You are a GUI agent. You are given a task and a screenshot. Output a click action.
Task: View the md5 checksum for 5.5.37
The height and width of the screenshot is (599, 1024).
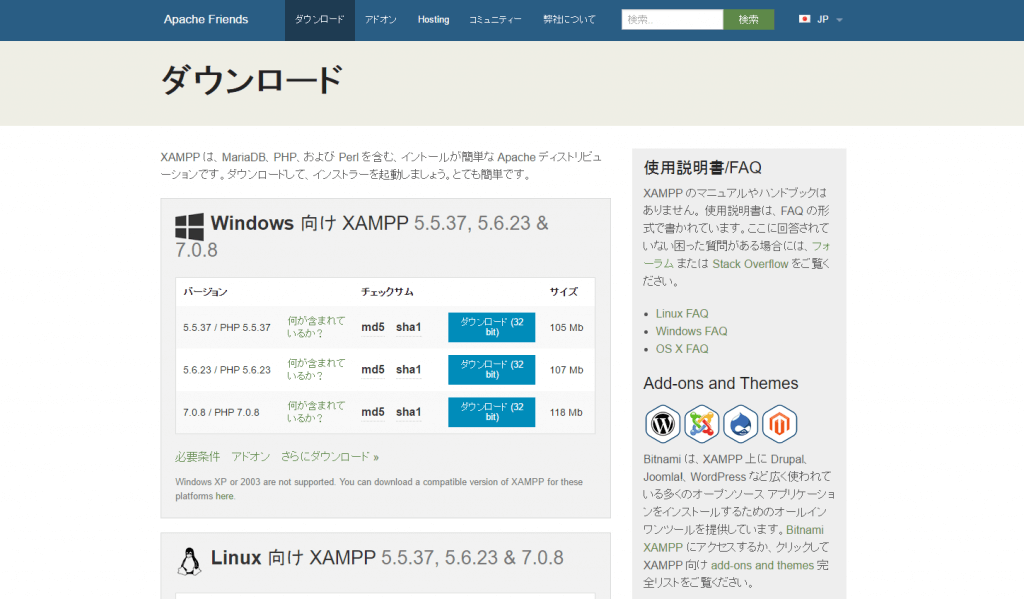(x=371, y=327)
